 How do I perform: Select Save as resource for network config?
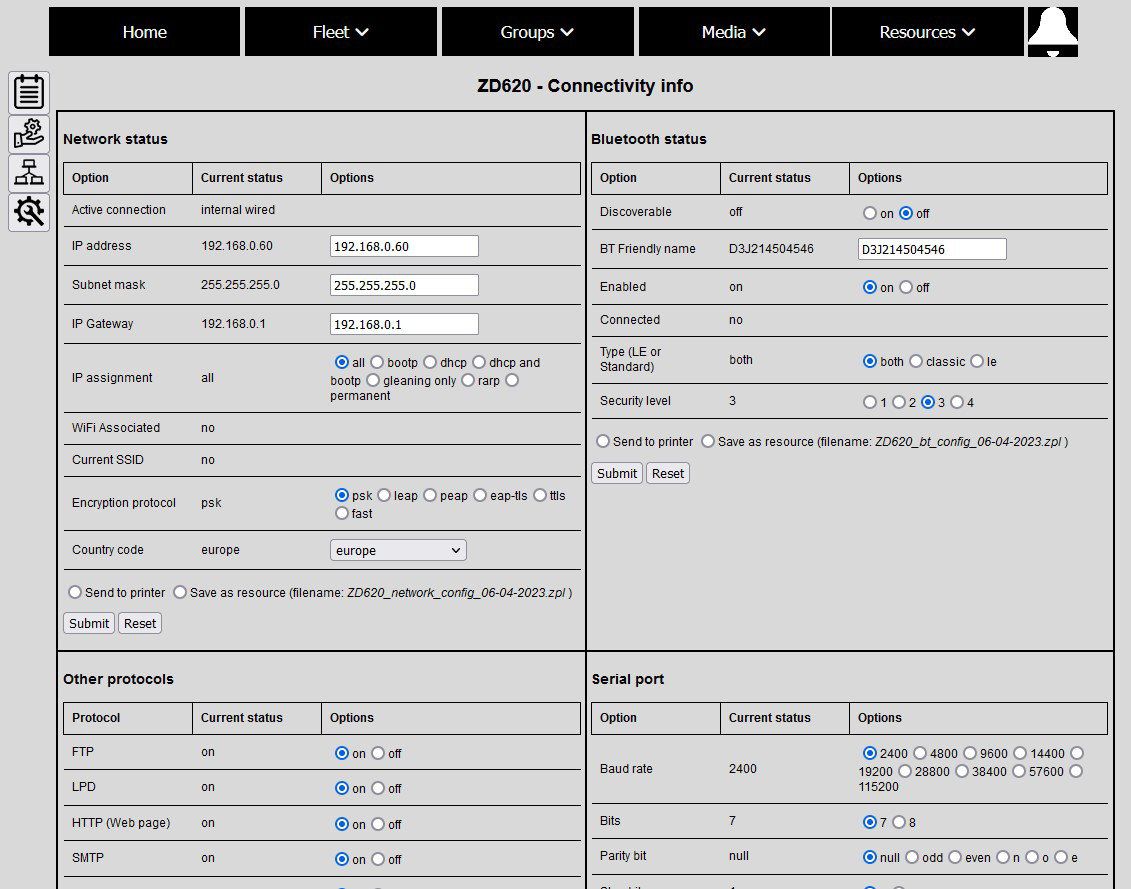pos(180,592)
